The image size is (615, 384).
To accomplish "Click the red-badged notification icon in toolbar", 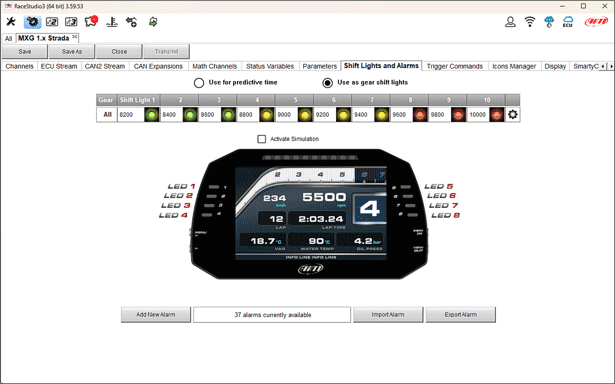I will pyautogui.click(x=91, y=21).
